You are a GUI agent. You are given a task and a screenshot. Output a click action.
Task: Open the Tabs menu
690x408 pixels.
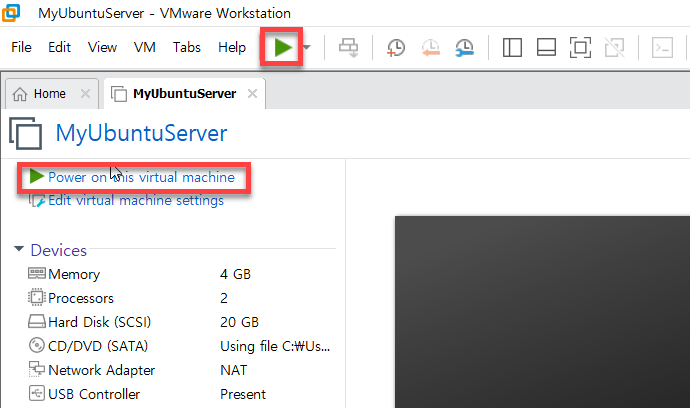pyautogui.click(x=187, y=47)
